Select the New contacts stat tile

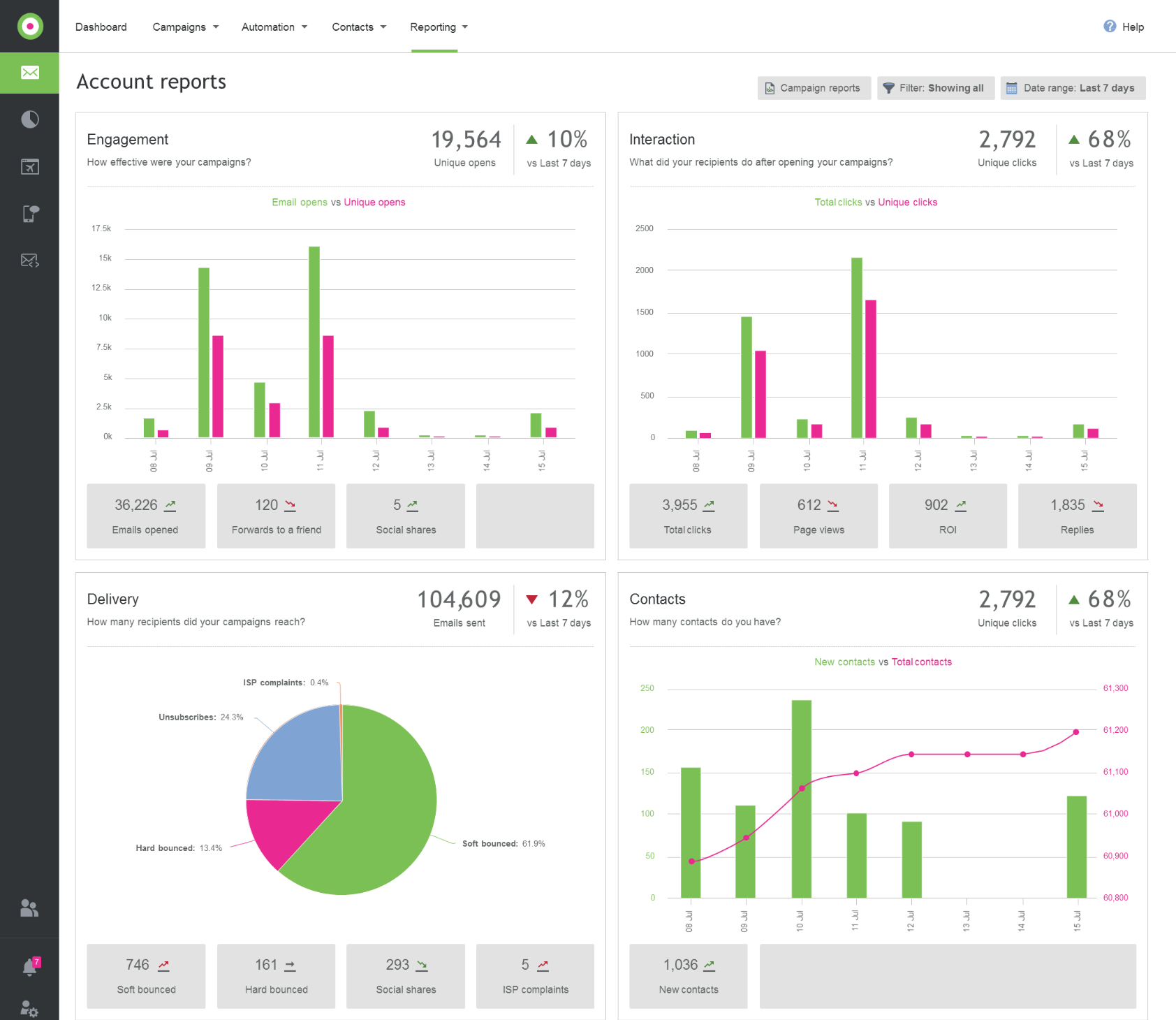(x=688, y=976)
